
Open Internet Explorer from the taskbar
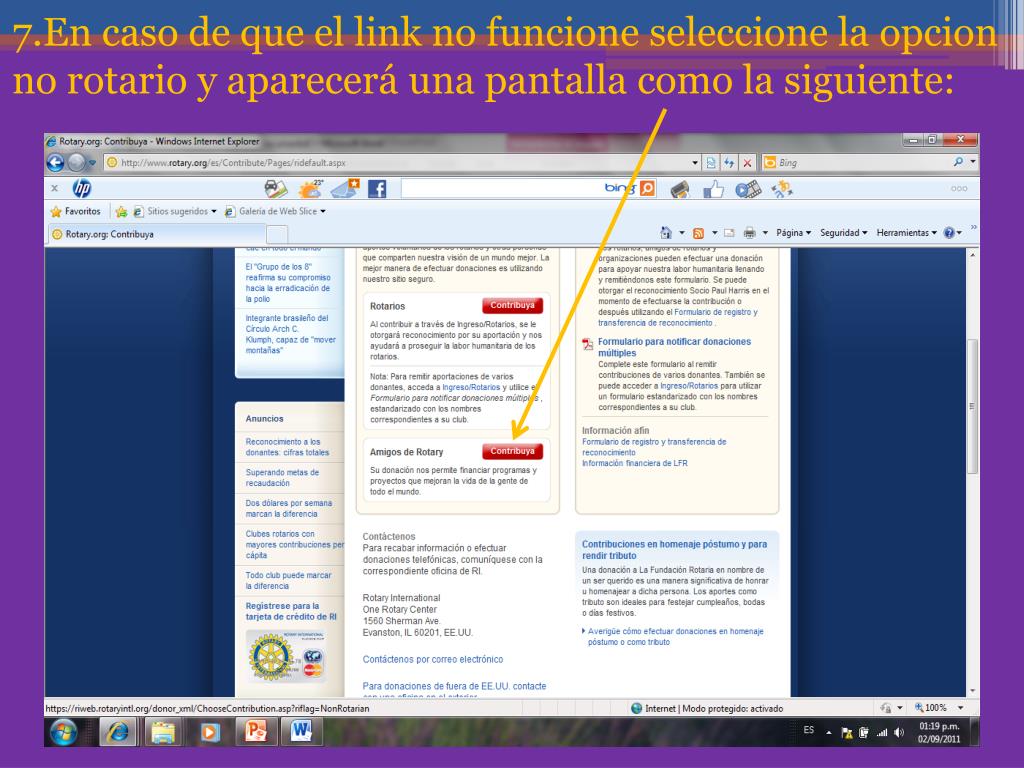(118, 732)
